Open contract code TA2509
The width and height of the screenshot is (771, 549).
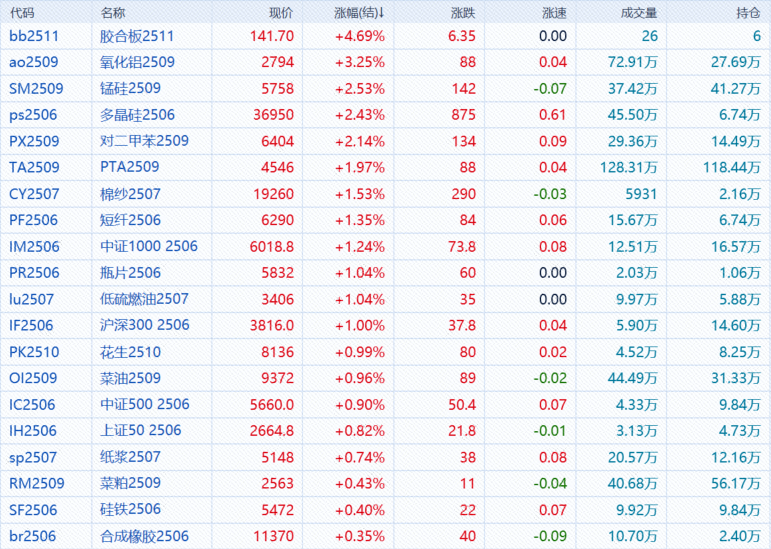click(34, 168)
